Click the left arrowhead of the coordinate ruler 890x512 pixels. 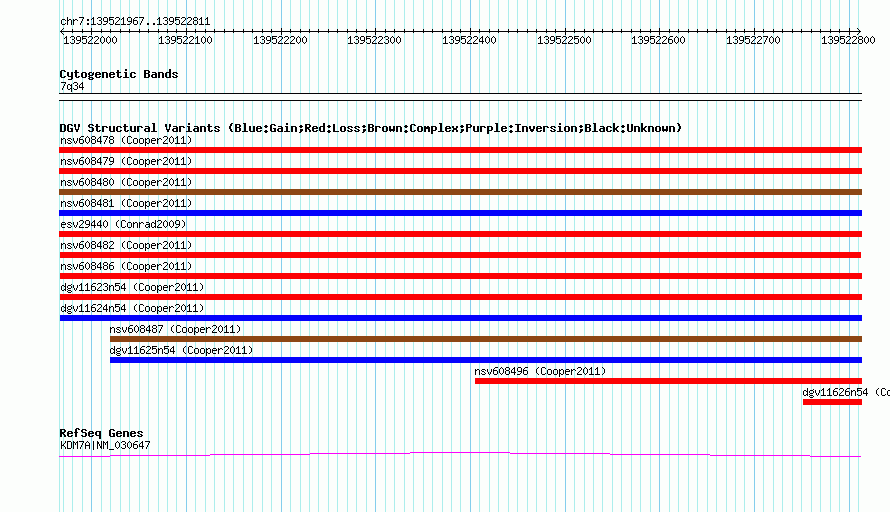(x=62, y=31)
